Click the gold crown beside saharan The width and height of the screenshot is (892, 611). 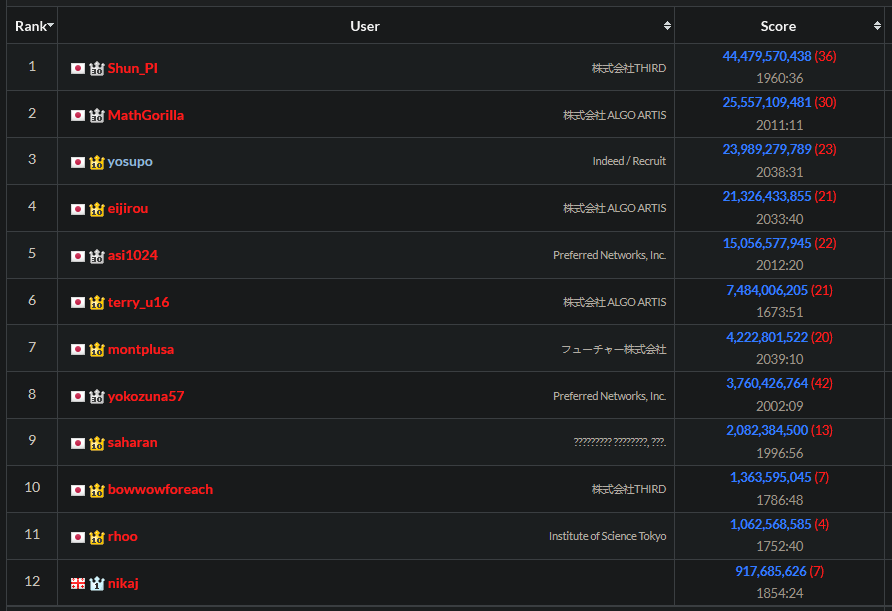click(x=97, y=443)
